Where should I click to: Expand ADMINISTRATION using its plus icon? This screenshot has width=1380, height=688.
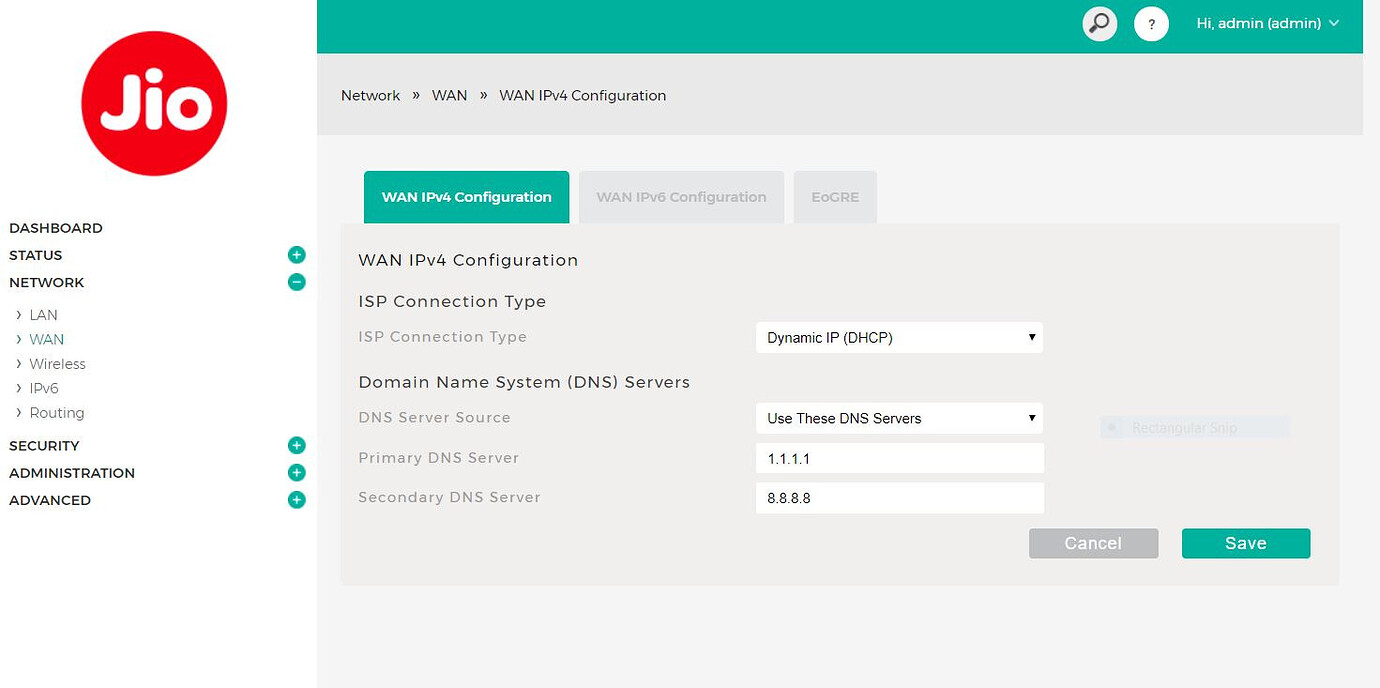(296, 472)
